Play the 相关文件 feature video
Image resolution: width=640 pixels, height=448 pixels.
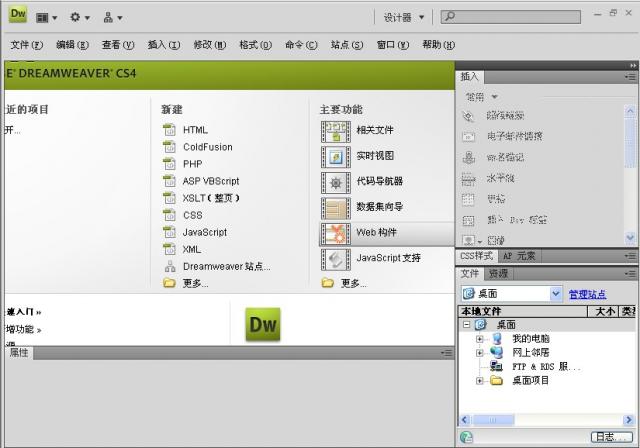pyautogui.click(x=336, y=131)
